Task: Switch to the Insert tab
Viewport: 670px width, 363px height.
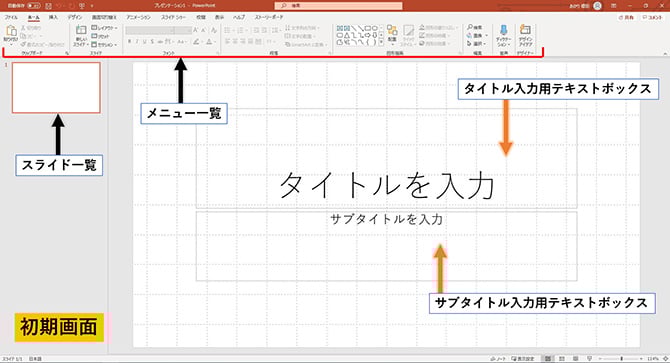Action: point(53,17)
